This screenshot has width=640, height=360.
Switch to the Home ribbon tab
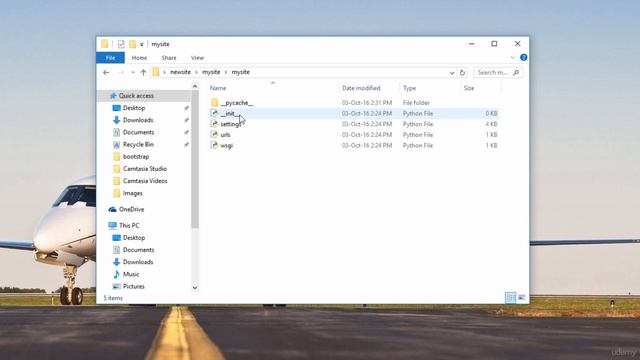coord(139,58)
